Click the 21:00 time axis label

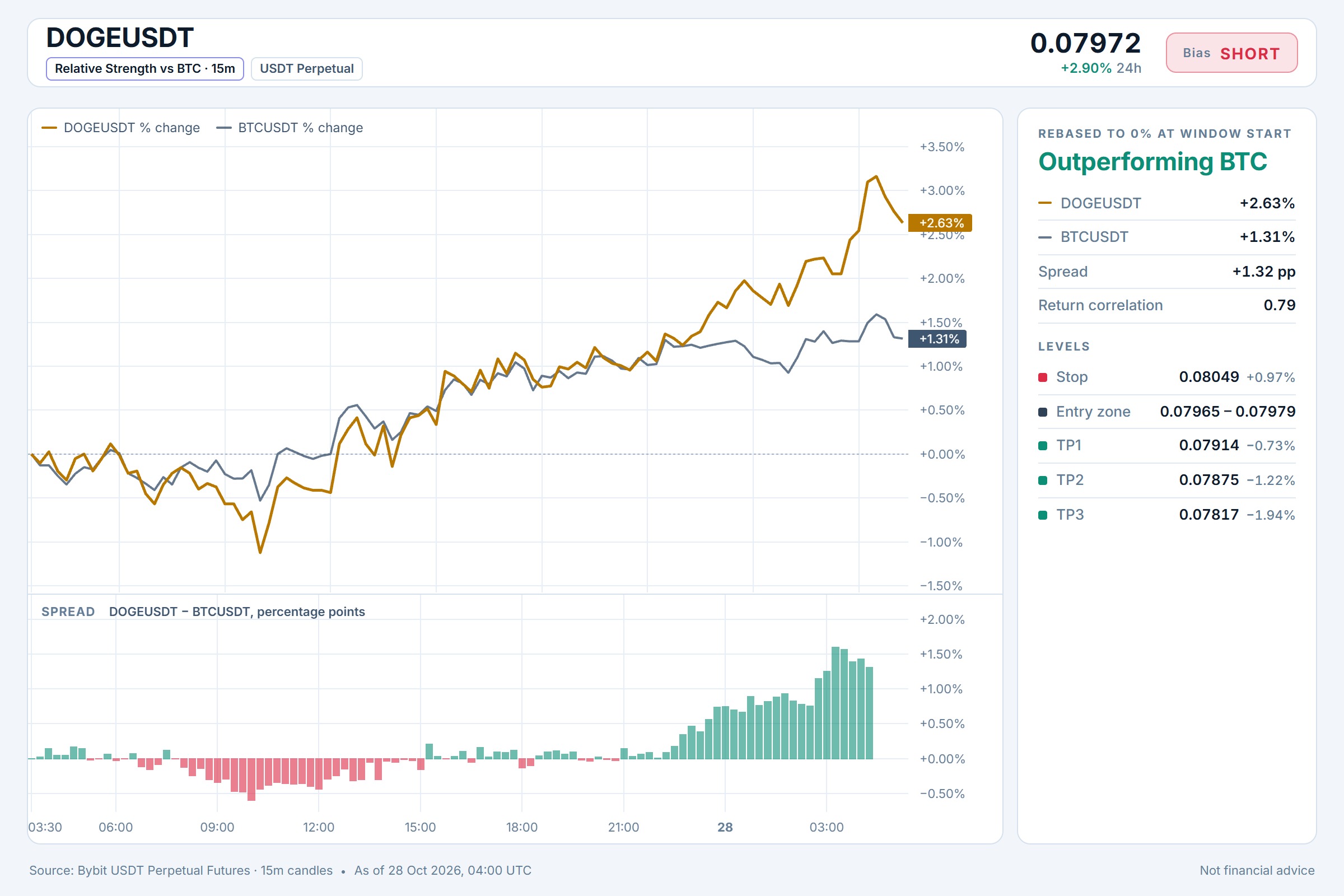click(x=623, y=828)
